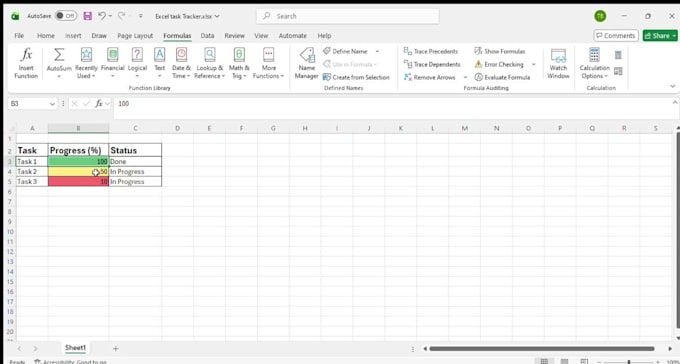The width and height of the screenshot is (680, 364).
Task: Switch to the Insert tab
Action: point(73,36)
